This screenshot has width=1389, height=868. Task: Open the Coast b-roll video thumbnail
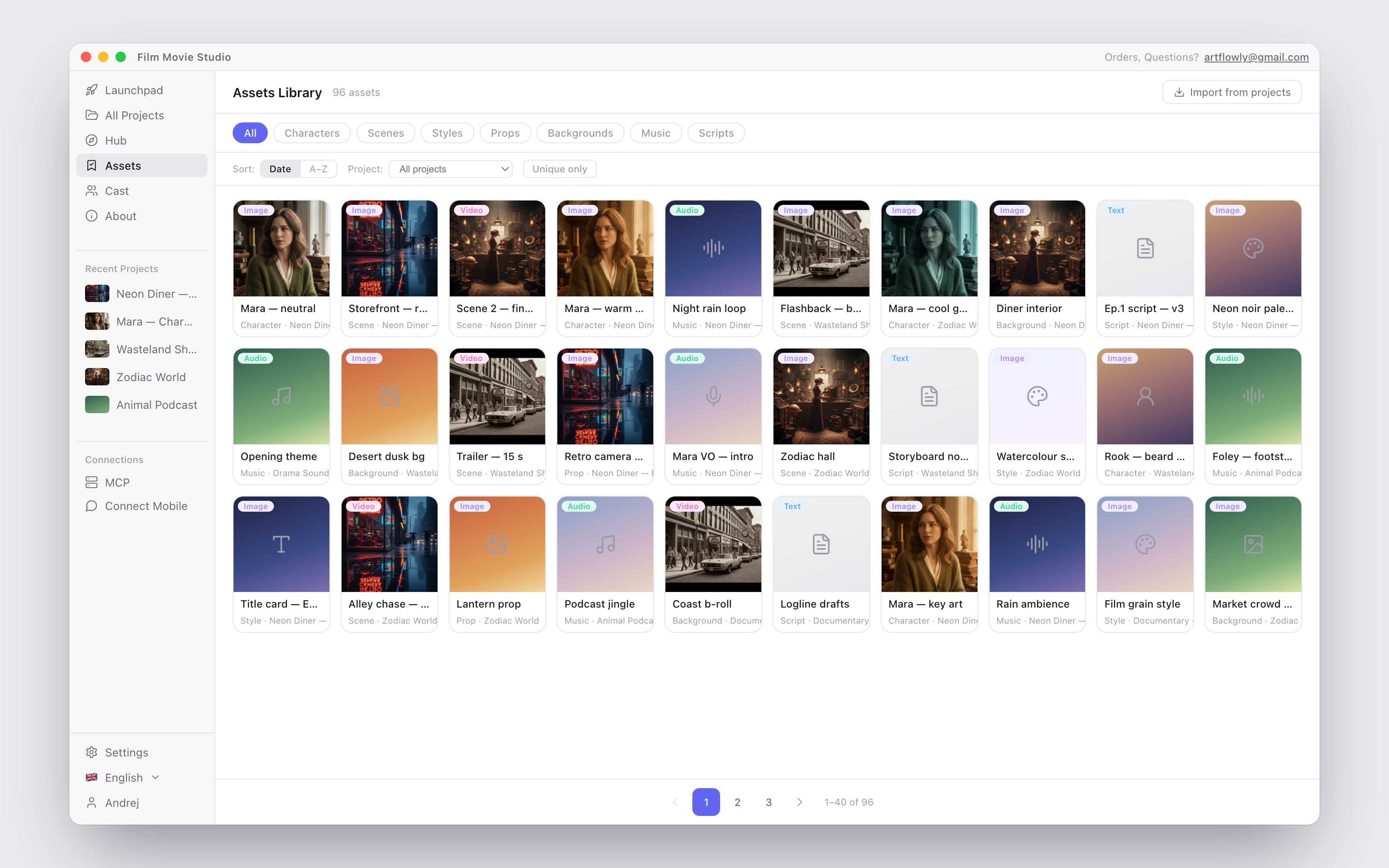[x=713, y=544]
